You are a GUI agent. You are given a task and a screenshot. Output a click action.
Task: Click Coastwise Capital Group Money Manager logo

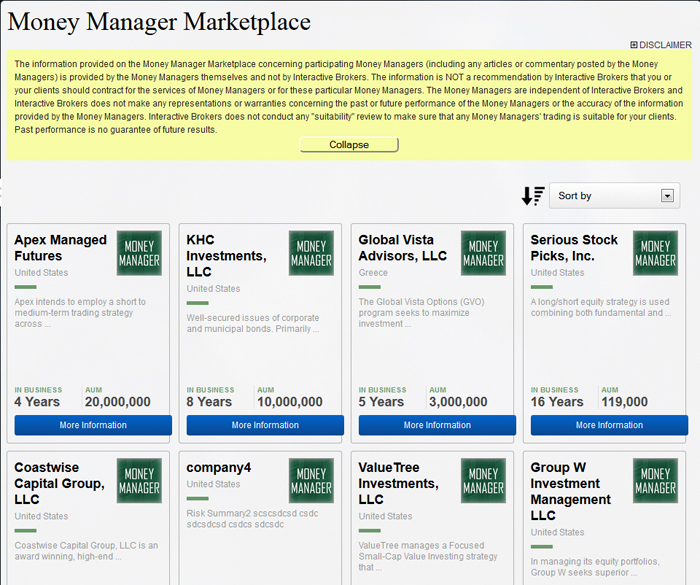139,481
